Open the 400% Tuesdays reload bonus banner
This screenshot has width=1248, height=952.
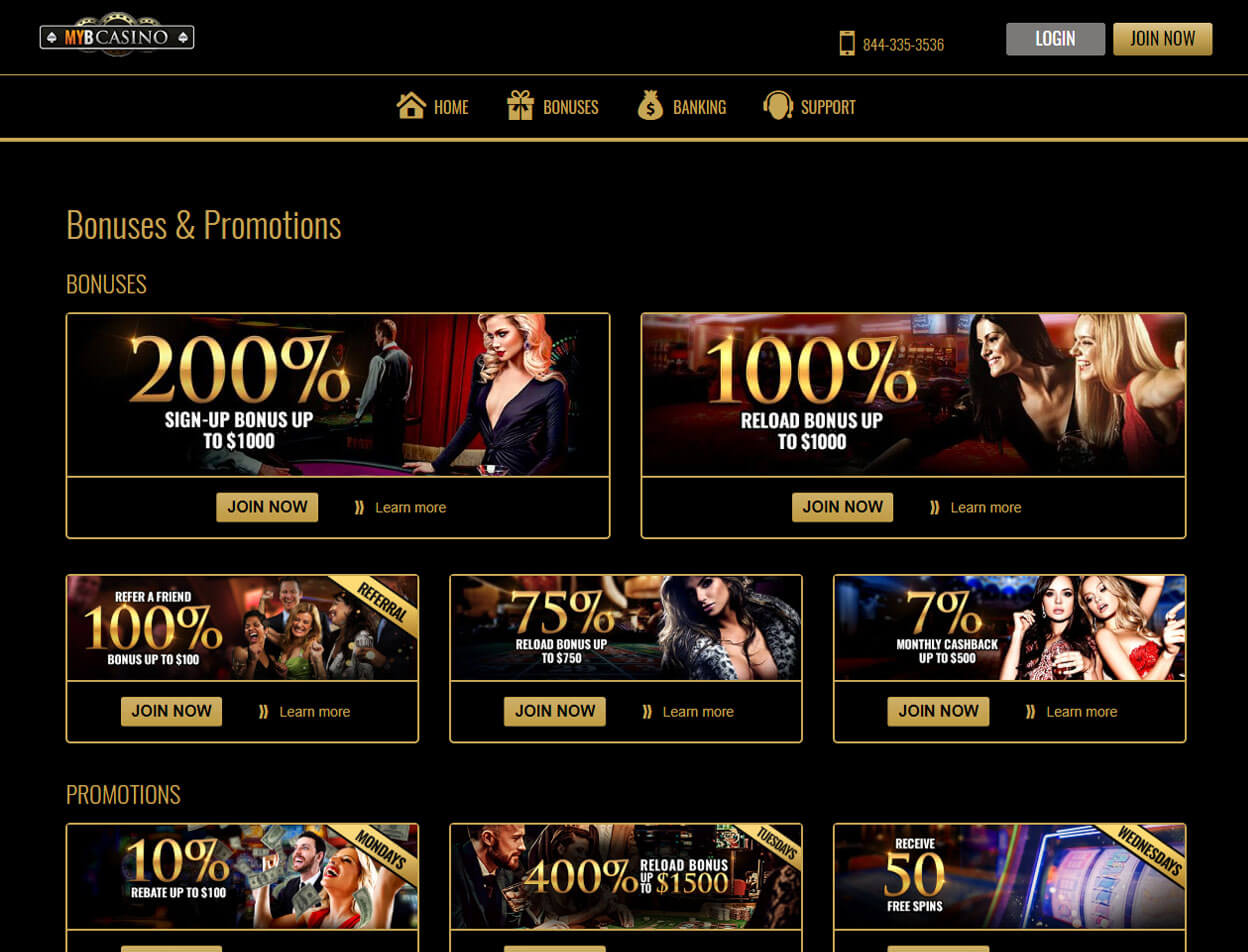626,877
